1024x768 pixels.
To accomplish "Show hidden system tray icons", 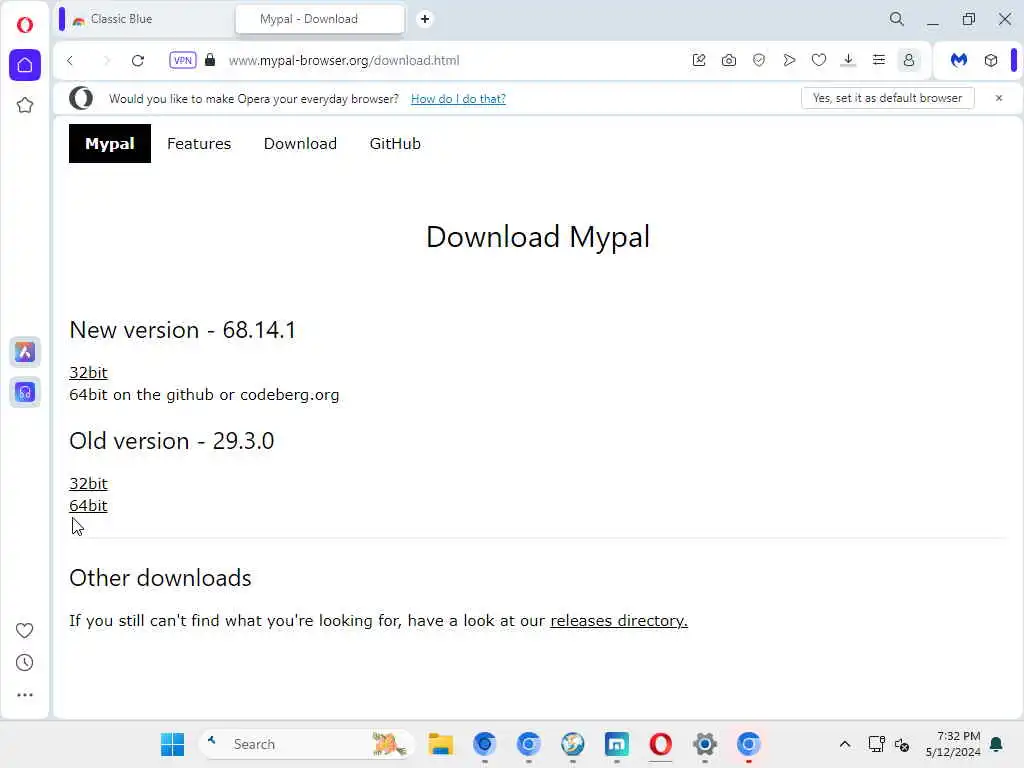I will tap(844, 744).
